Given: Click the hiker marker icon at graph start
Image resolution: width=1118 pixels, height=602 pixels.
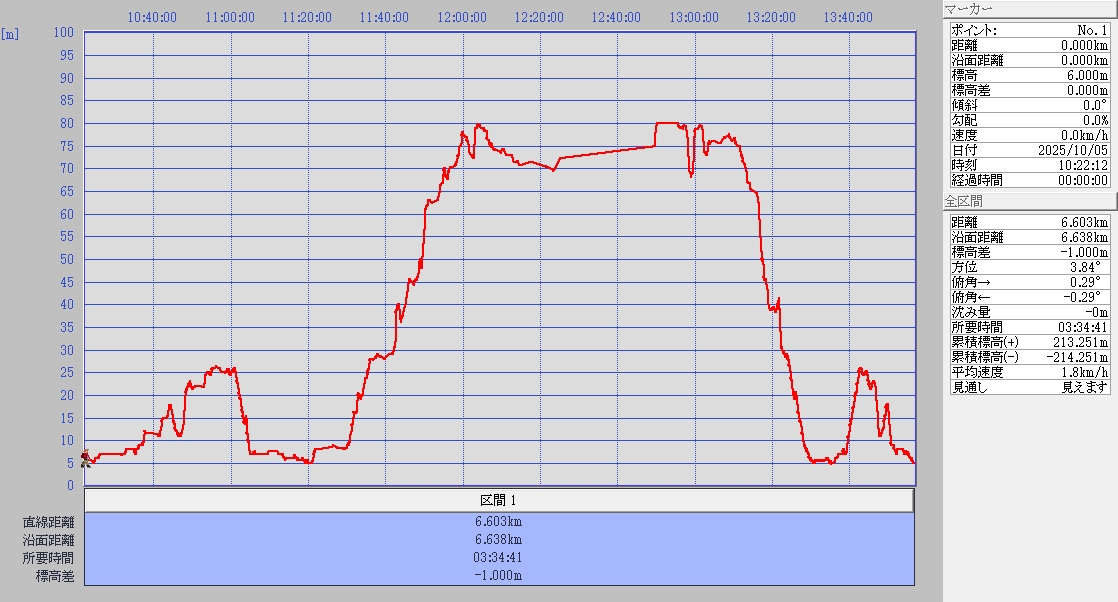Looking at the screenshot, I should tap(86, 458).
